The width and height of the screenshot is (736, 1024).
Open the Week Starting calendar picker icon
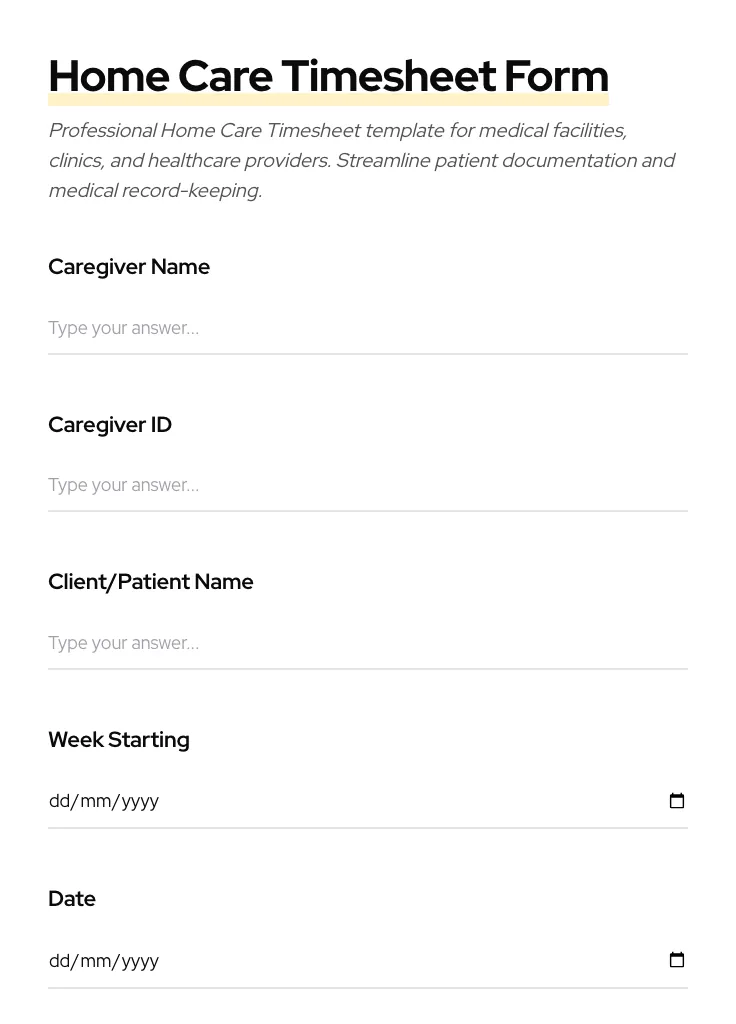(677, 800)
